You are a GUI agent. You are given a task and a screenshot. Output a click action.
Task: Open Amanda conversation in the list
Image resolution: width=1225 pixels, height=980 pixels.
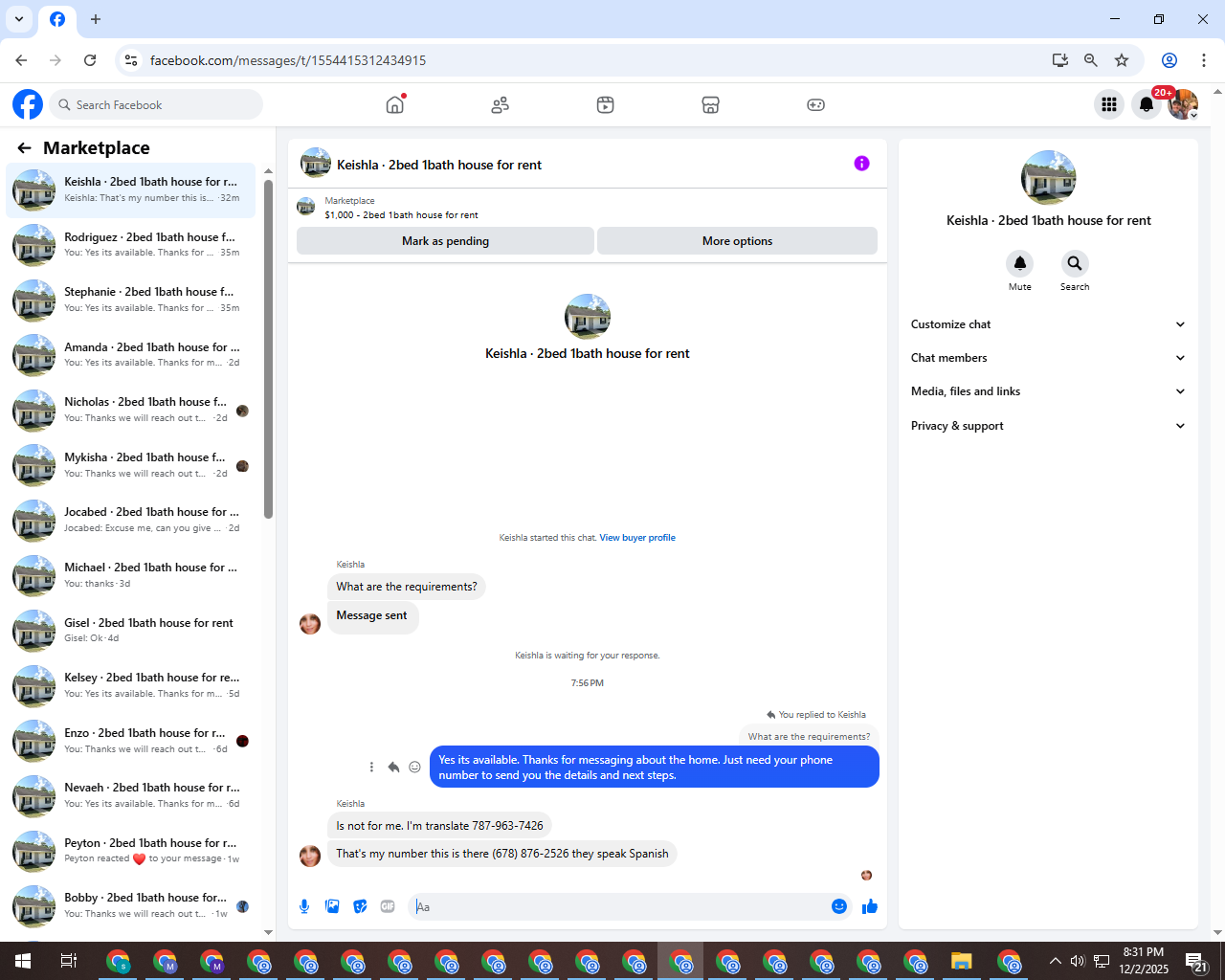point(130,355)
